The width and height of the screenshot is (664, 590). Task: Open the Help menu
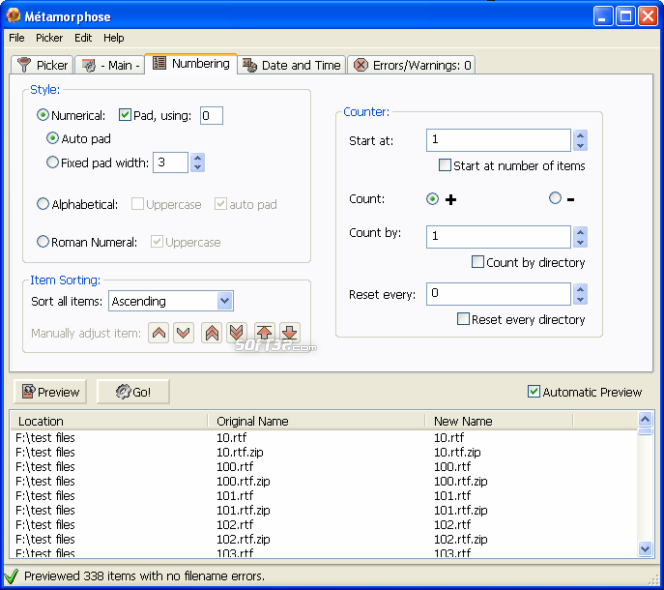click(113, 38)
